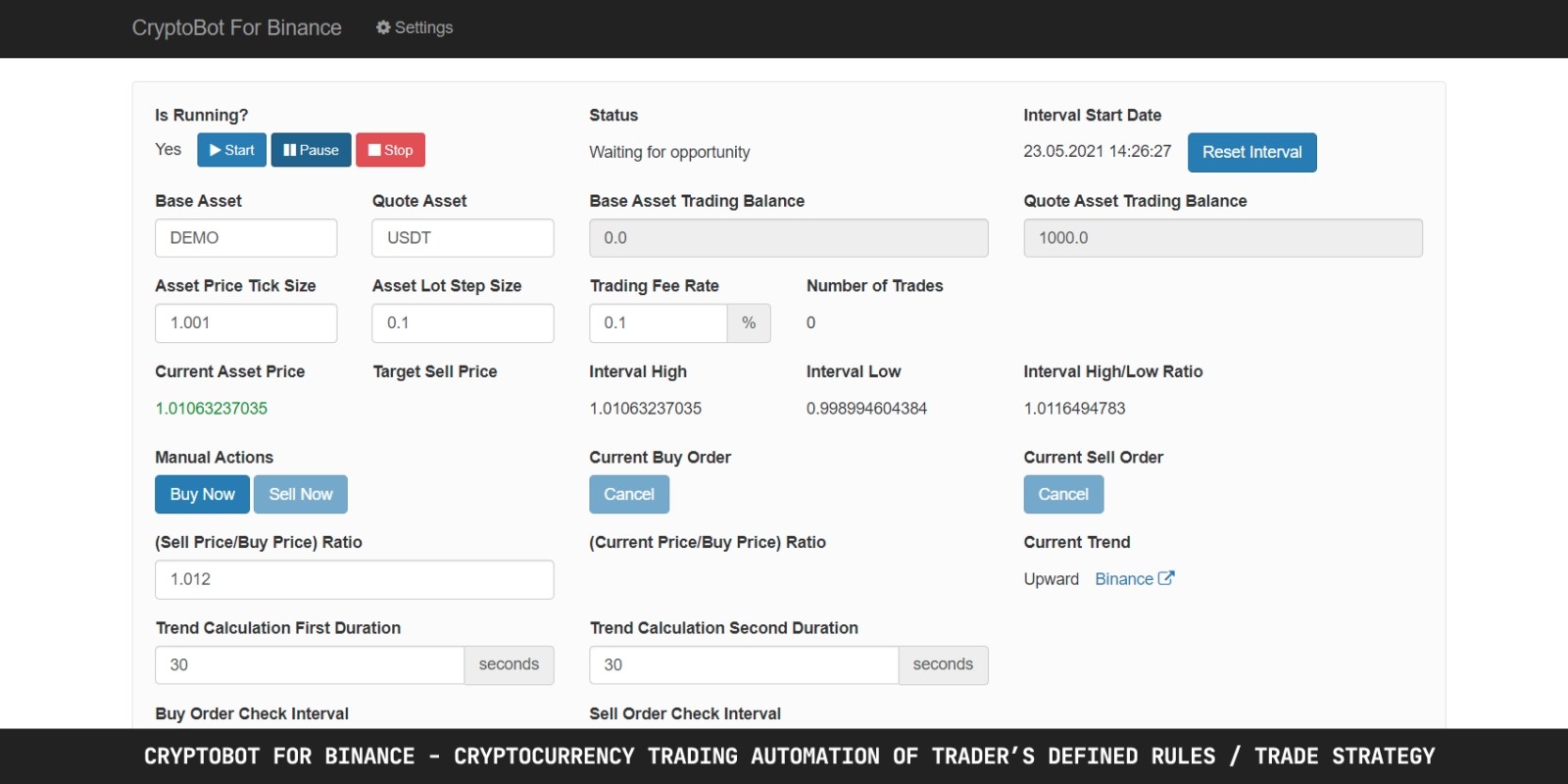This screenshot has height=784, width=1568.
Task: Focus the Sell Price/Buy Price Ratio field
Action: (354, 579)
